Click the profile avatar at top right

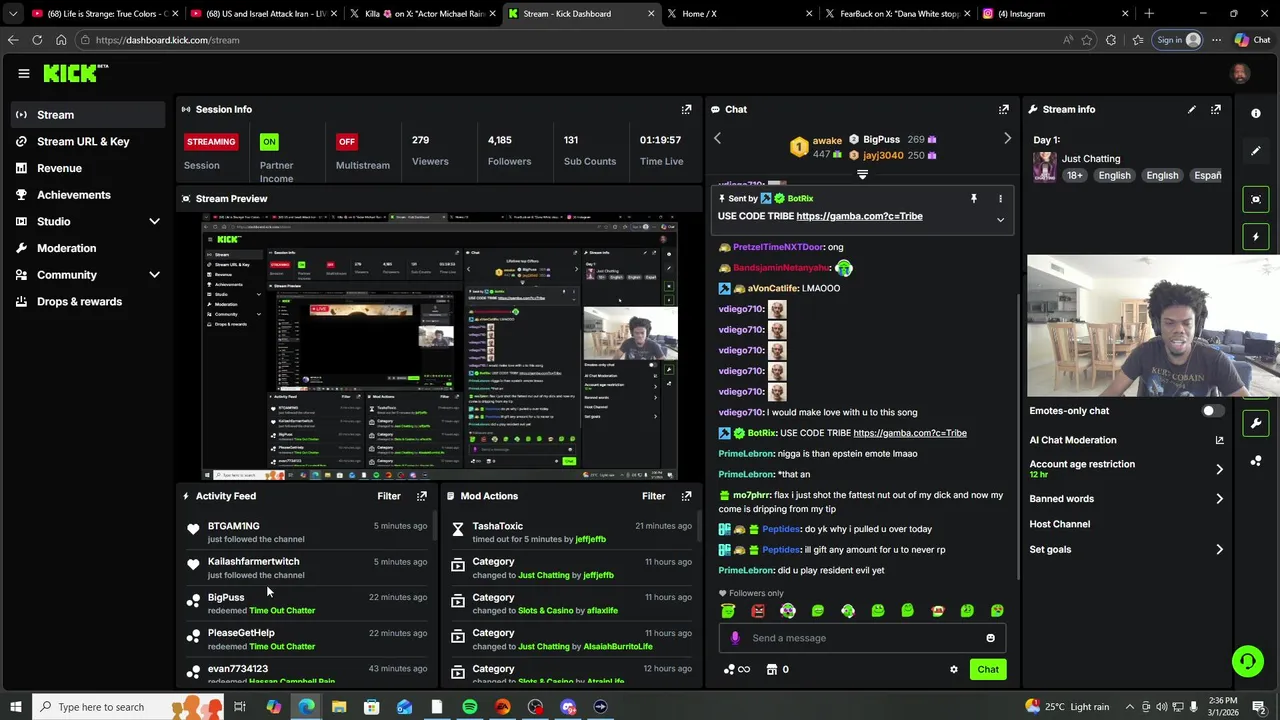coord(1240,73)
